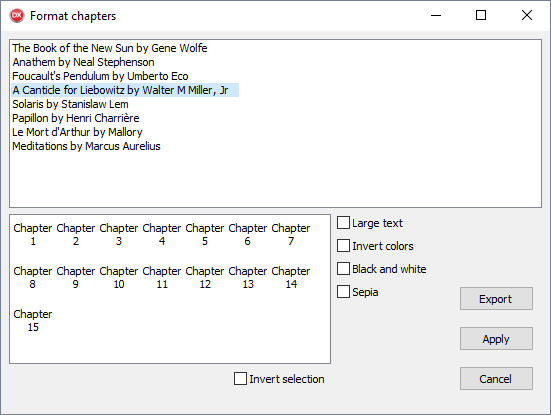Image resolution: width=551 pixels, height=415 pixels.
Task: Apply the formatting changes
Action: click(x=496, y=339)
